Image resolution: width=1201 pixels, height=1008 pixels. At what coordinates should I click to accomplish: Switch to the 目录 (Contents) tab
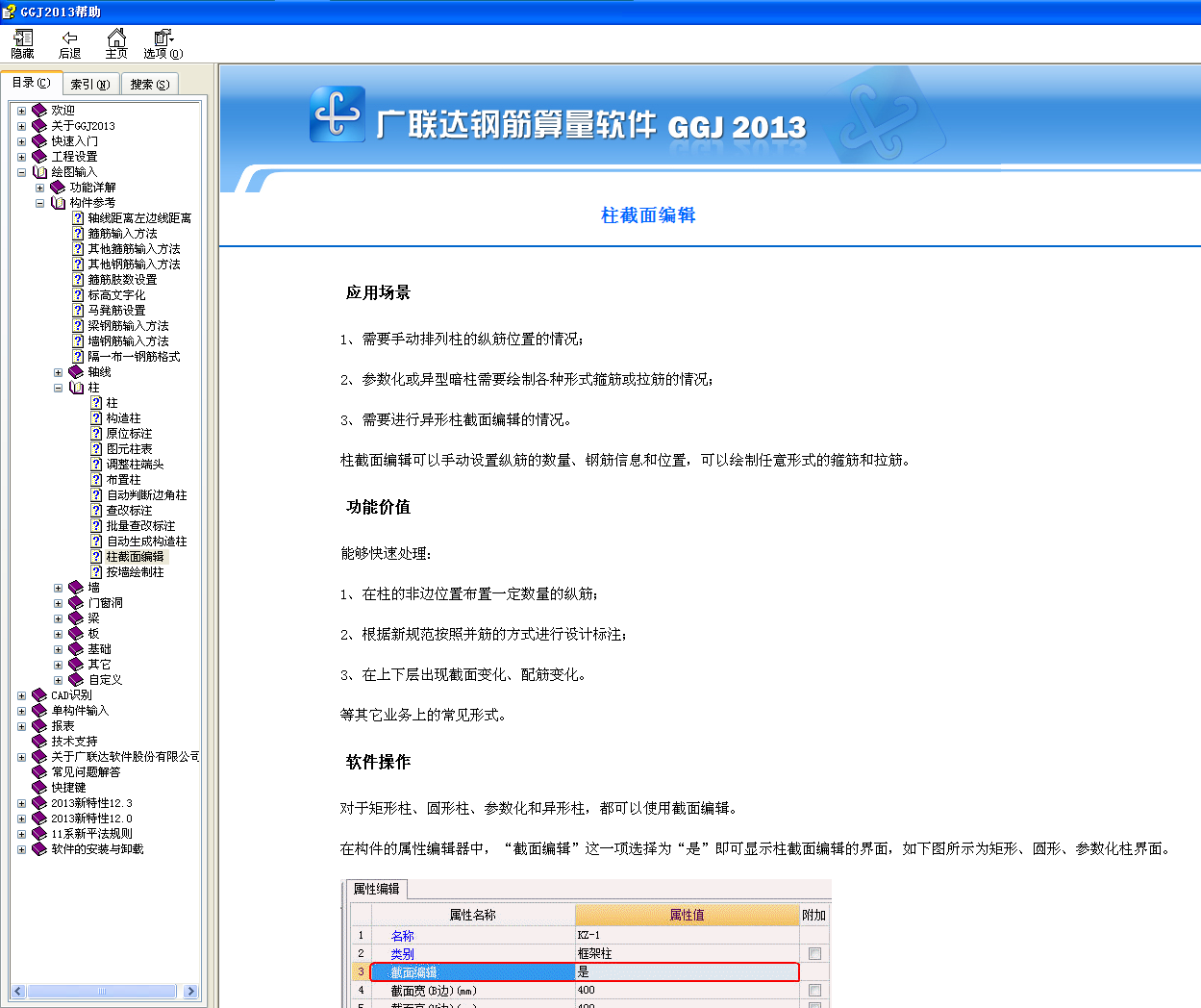point(31,83)
